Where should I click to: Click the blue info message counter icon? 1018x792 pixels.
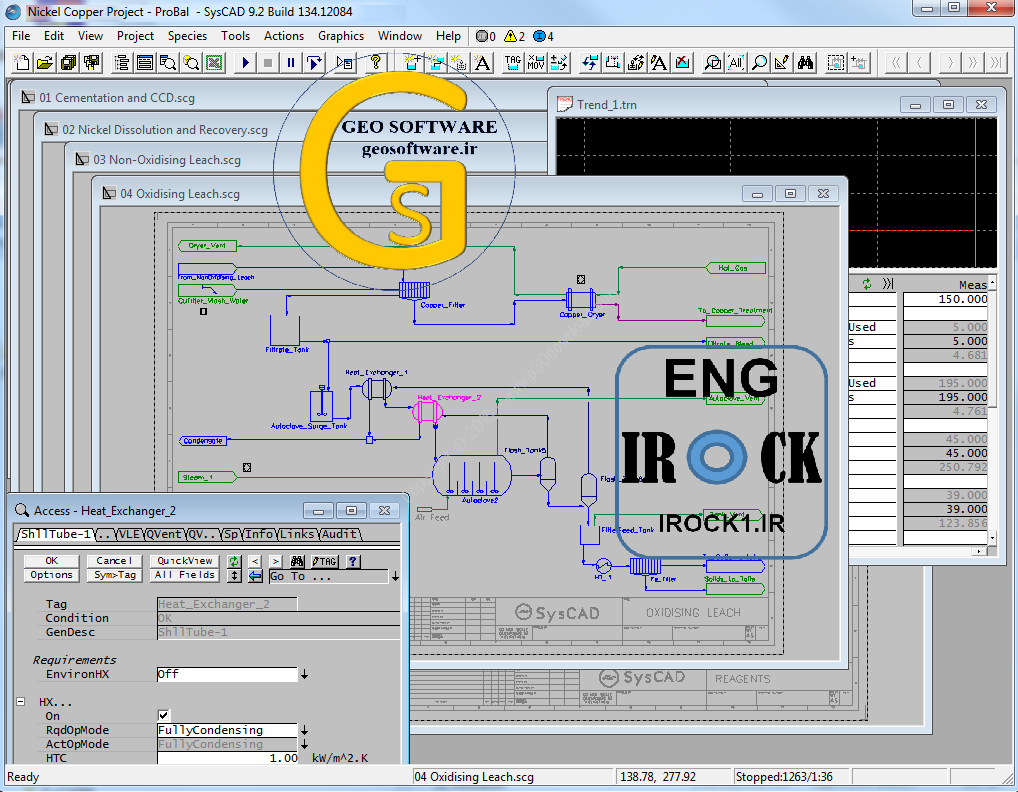[543, 36]
